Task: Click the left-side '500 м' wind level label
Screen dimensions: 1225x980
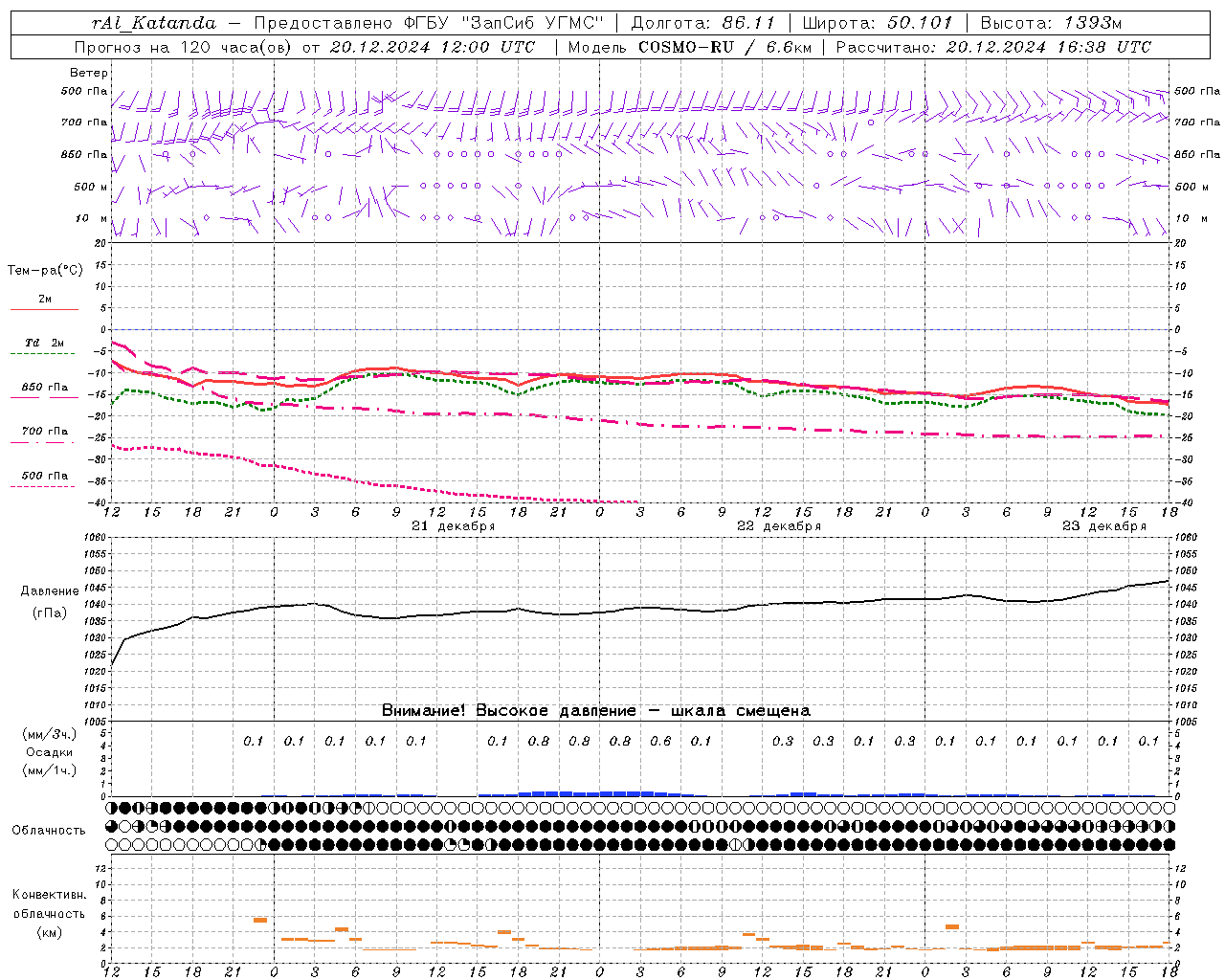Action: 92,187
